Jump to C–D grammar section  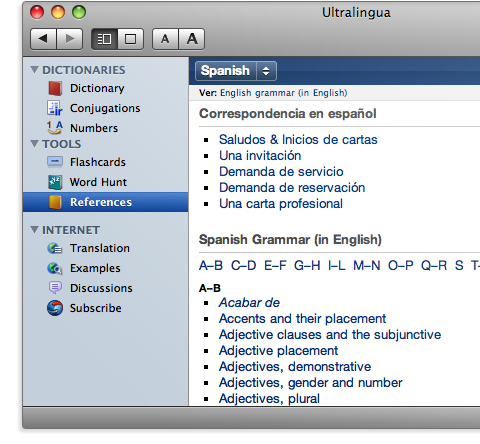(x=244, y=266)
